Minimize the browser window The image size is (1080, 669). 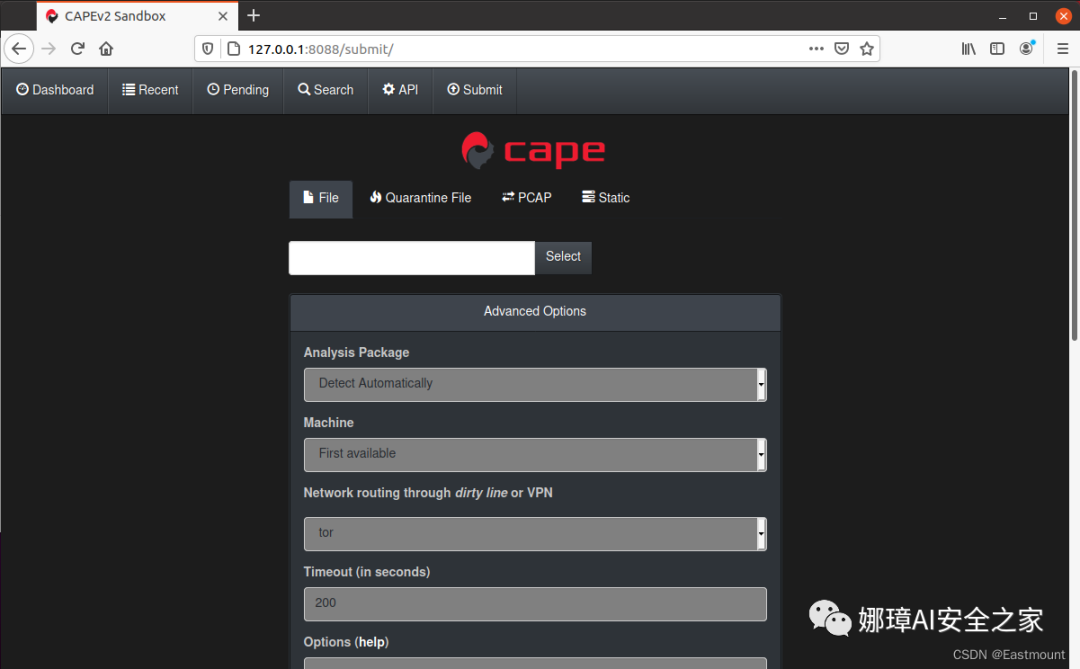[x=1003, y=16]
